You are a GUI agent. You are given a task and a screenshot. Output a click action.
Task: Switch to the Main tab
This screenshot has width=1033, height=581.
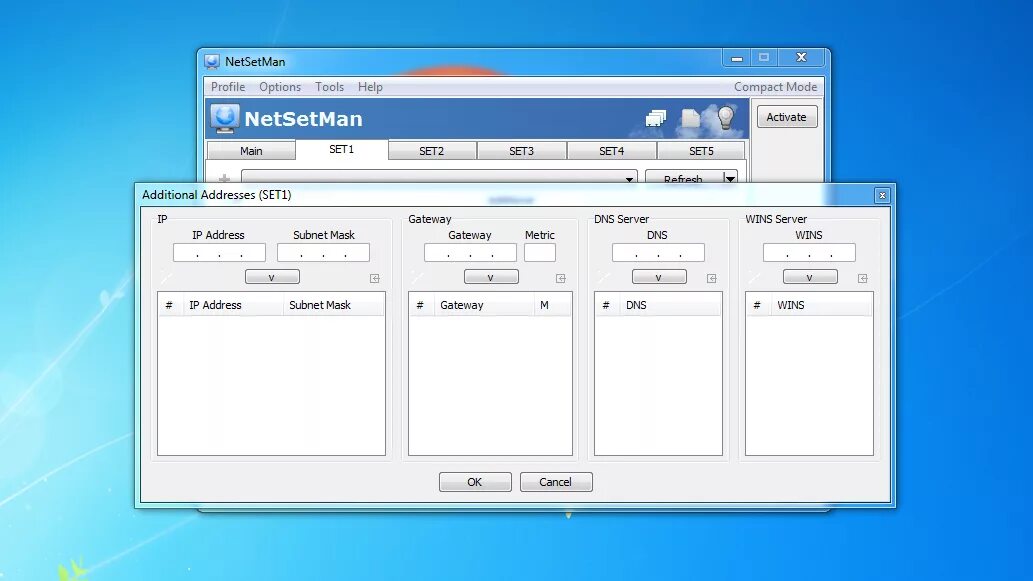(x=251, y=151)
